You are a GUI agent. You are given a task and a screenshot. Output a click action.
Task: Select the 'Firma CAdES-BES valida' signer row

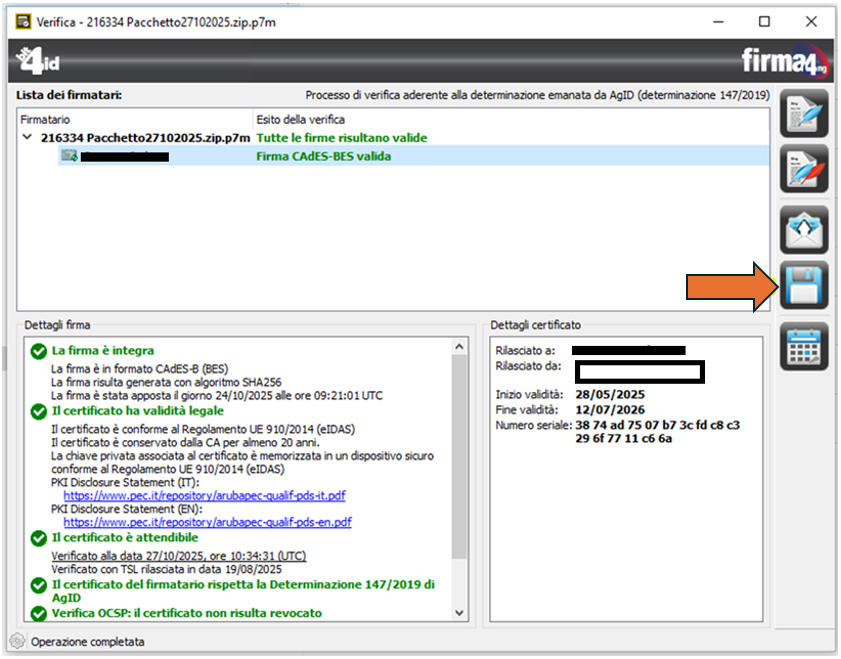click(323, 156)
